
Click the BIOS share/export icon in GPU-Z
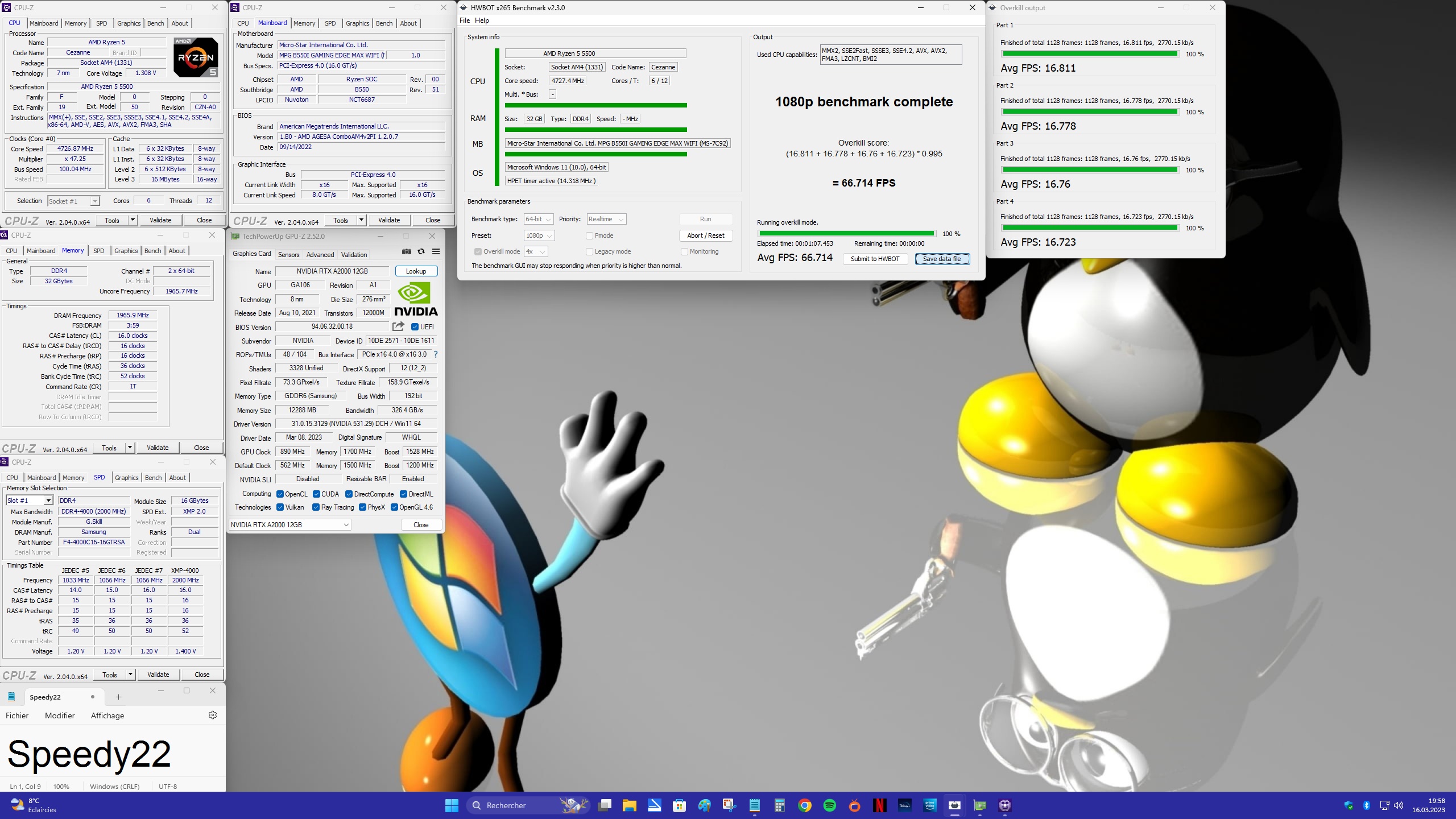click(398, 326)
